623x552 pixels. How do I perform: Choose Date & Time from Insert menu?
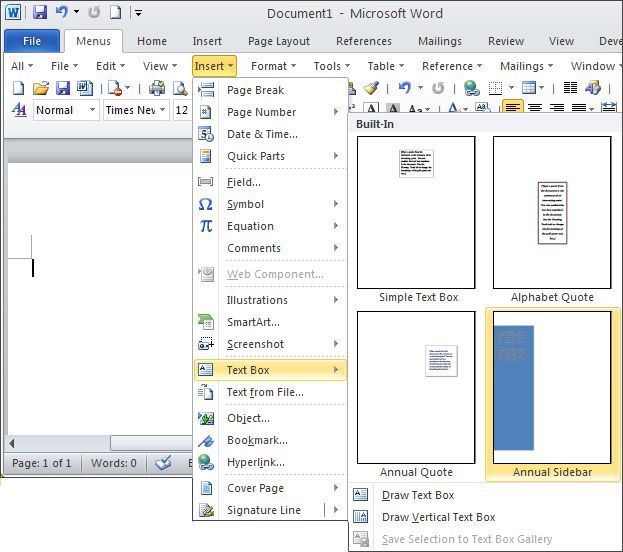[x=270, y=134]
